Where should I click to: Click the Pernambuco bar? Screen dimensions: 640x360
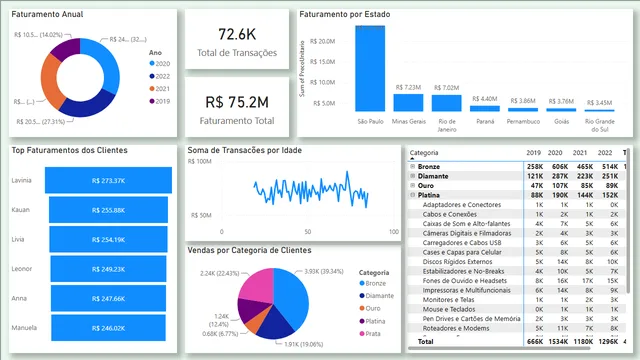[x=523, y=109]
